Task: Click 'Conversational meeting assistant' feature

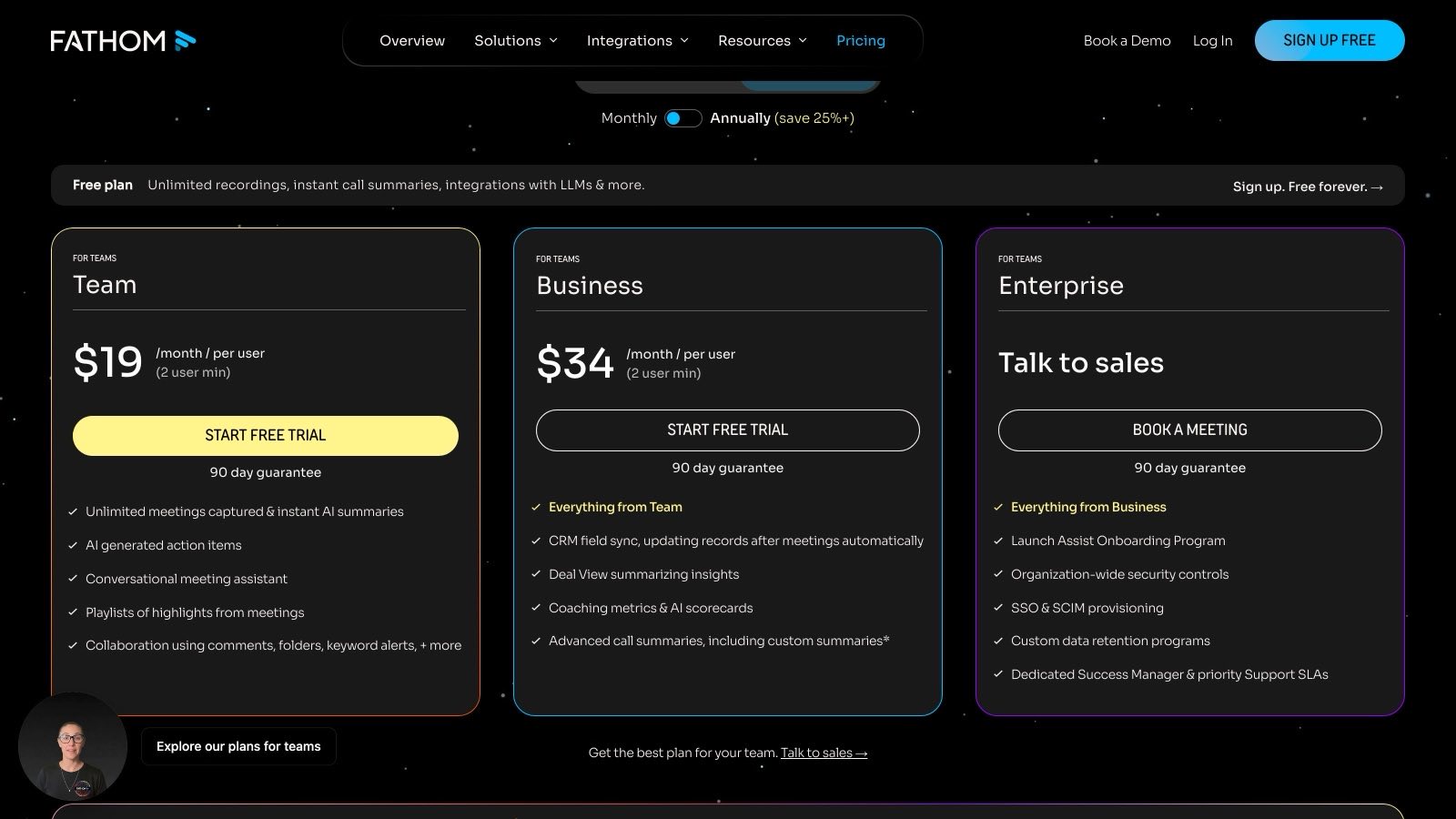Action: point(187,579)
